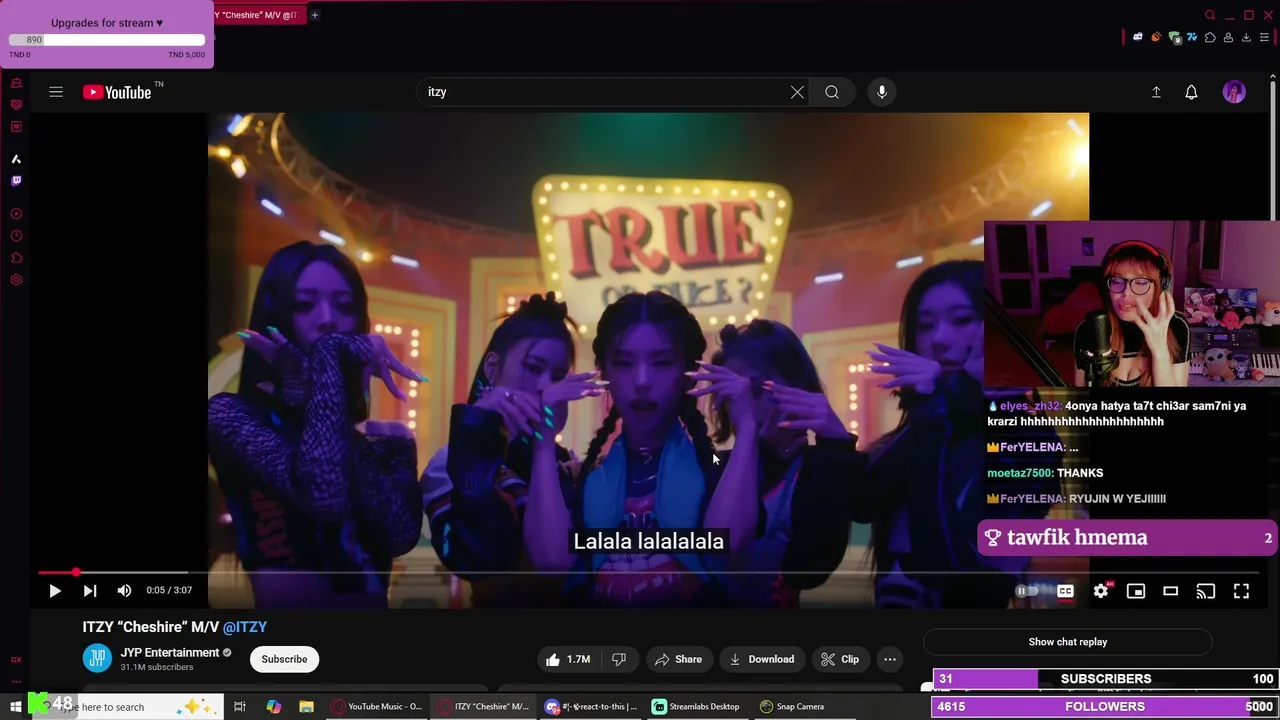
Task: Subscribe to JYP Entertainment
Action: 284,659
